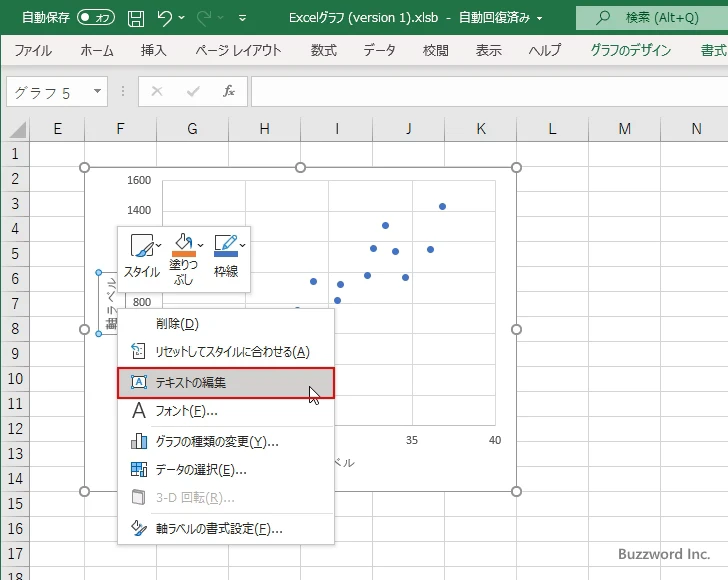Select column L header
The height and width of the screenshot is (580, 728).
click(x=552, y=129)
